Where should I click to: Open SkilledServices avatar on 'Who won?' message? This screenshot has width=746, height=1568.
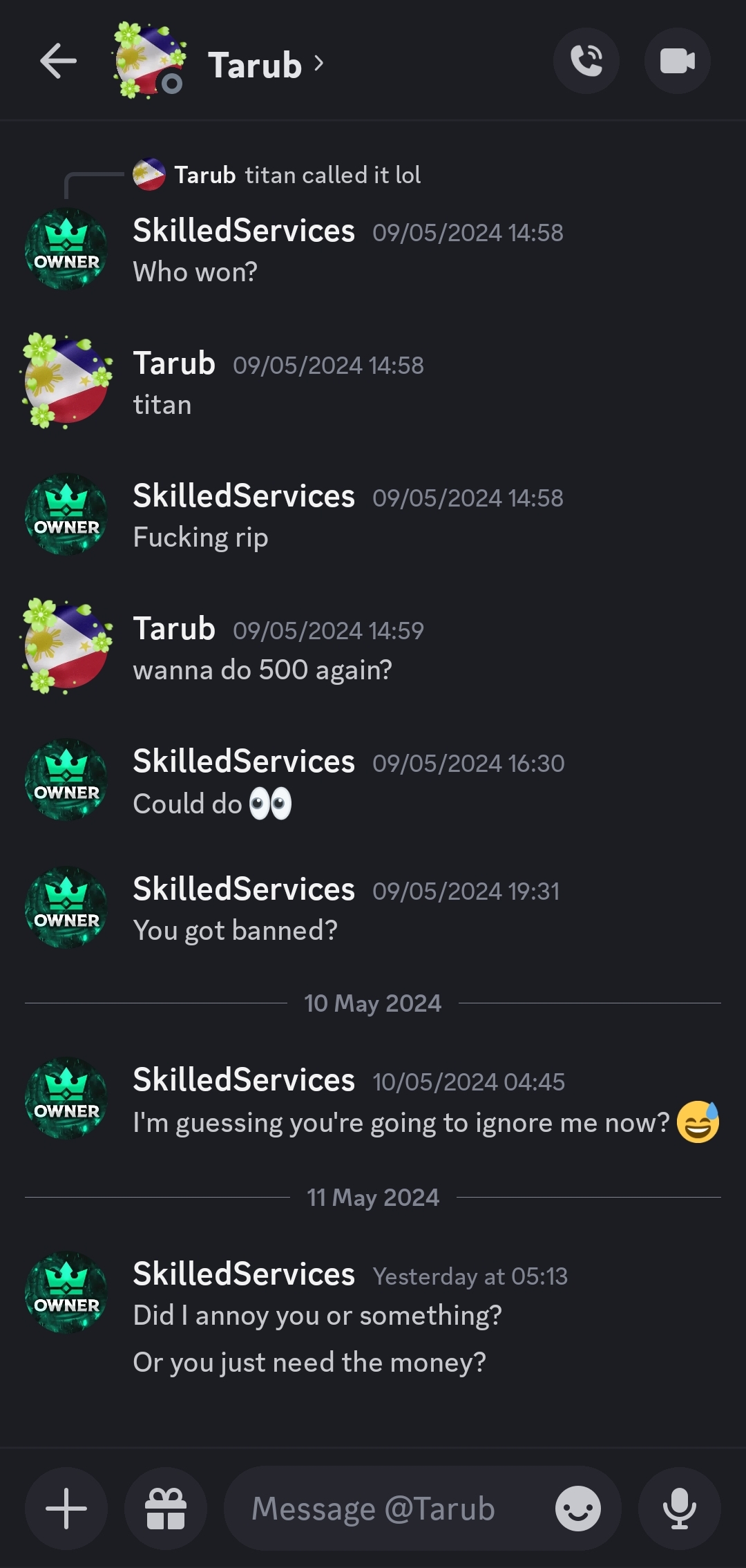[66, 249]
